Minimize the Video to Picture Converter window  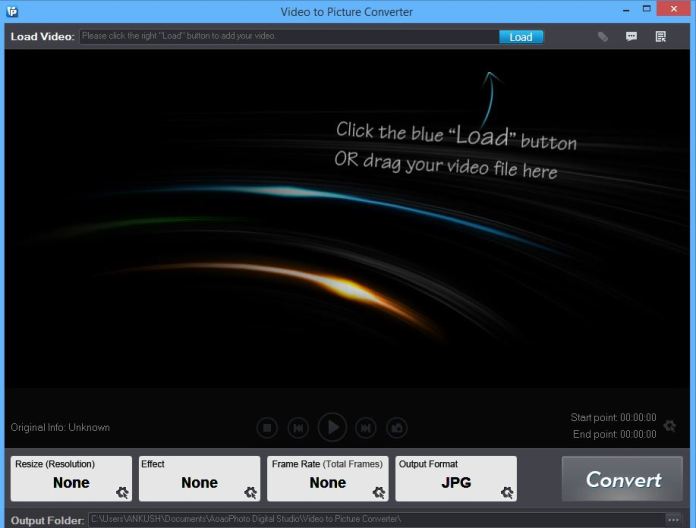(626, 10)
